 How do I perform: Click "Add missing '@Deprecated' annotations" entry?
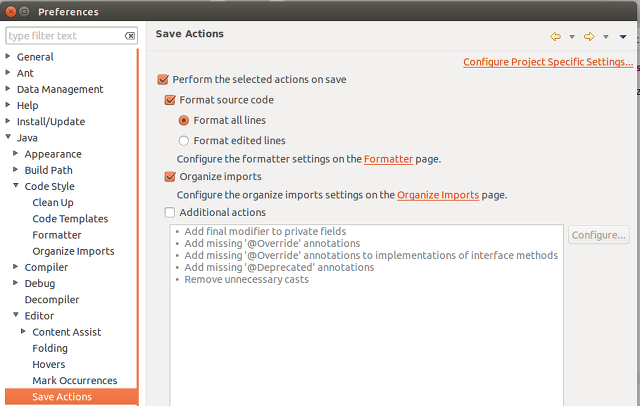click(279, 267)
